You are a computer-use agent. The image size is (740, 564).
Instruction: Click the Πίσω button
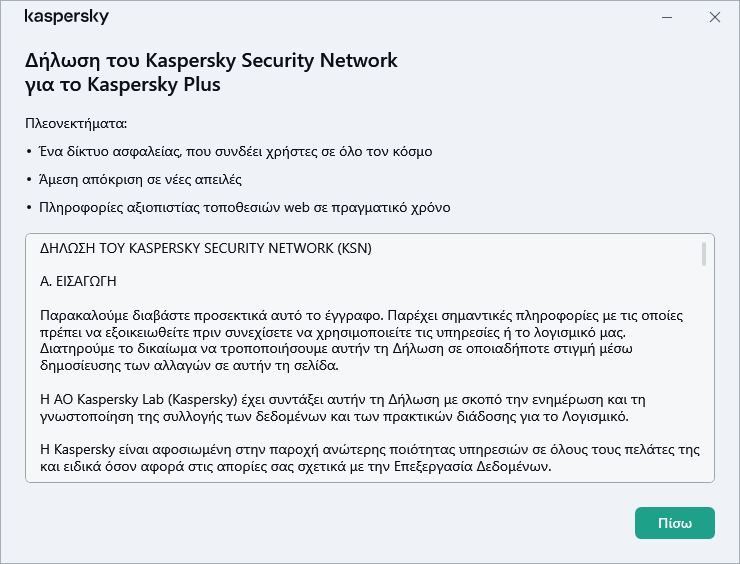674,523
